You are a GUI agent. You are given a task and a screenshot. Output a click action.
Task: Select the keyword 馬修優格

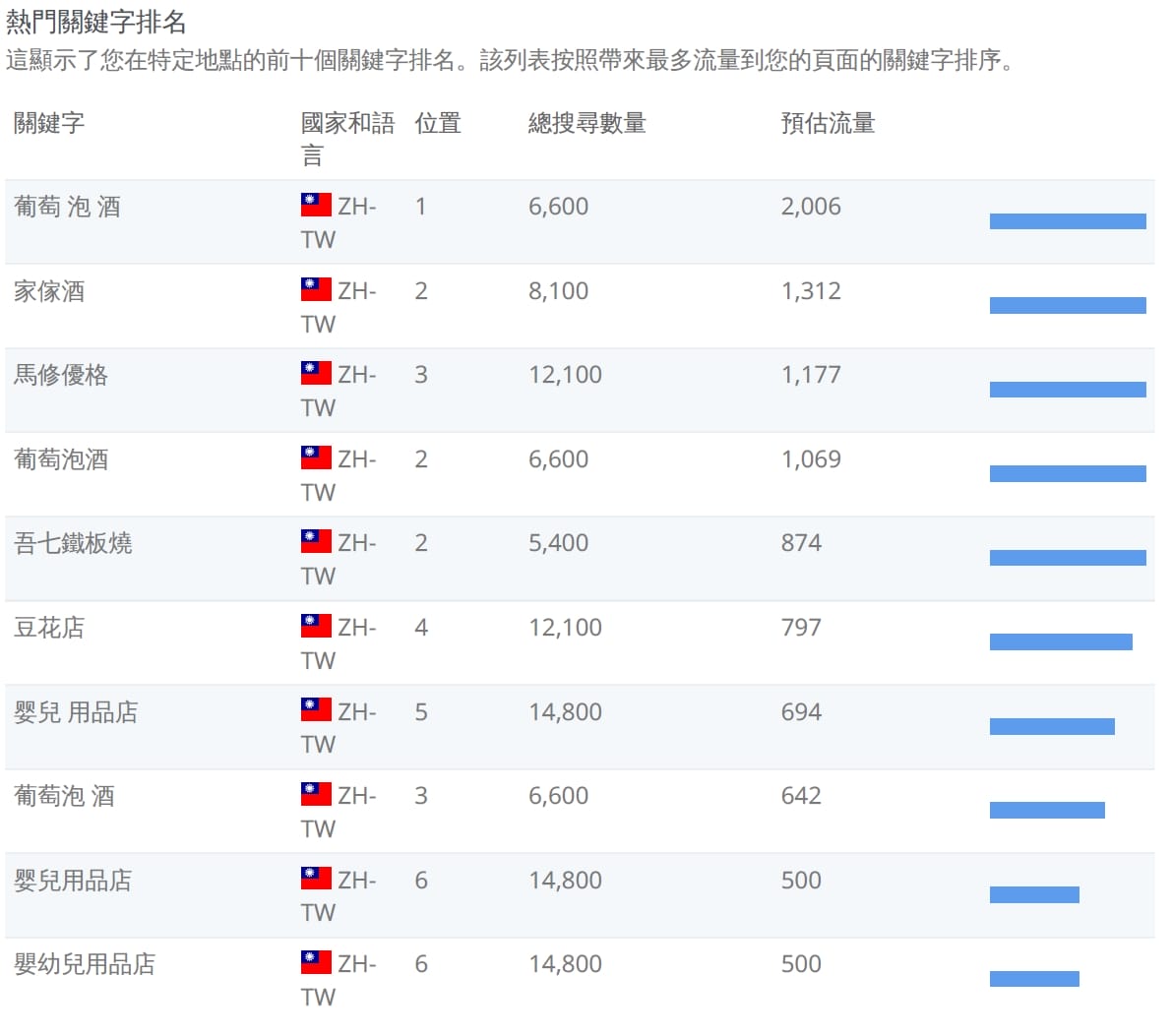(x=61, y=375)
